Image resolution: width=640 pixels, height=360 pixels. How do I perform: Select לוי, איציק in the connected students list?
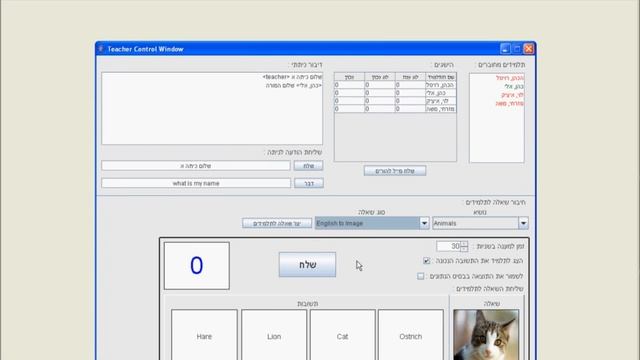pyautogui.click(x=513, y=95)
